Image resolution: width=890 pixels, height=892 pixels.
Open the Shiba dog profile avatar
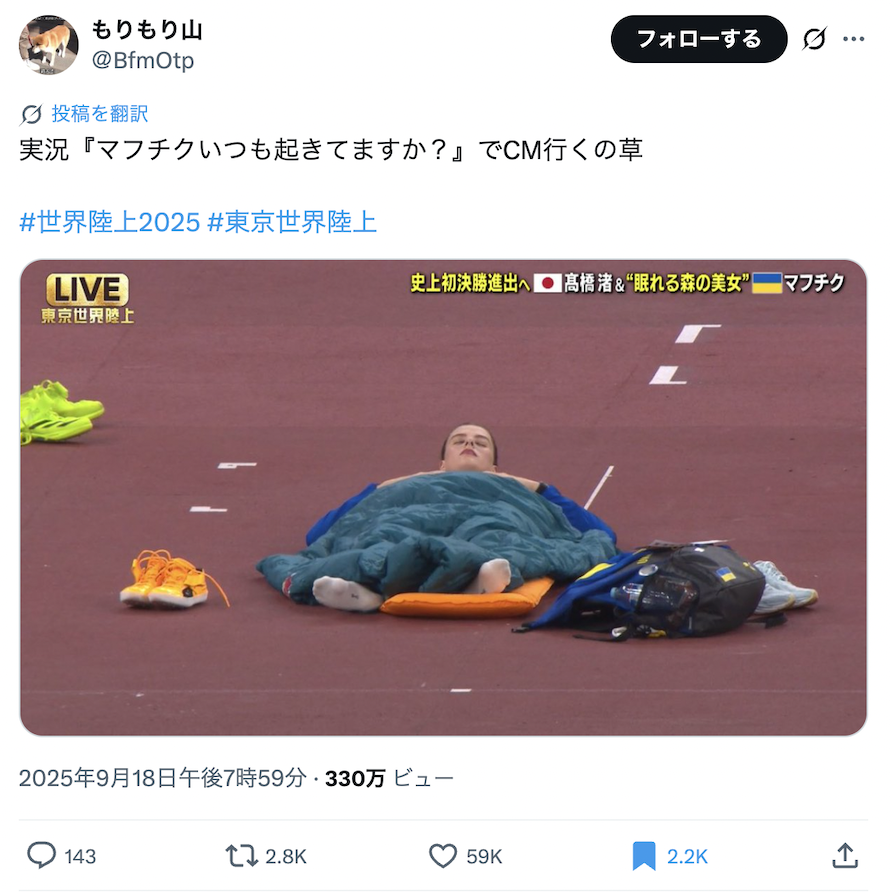48,45
